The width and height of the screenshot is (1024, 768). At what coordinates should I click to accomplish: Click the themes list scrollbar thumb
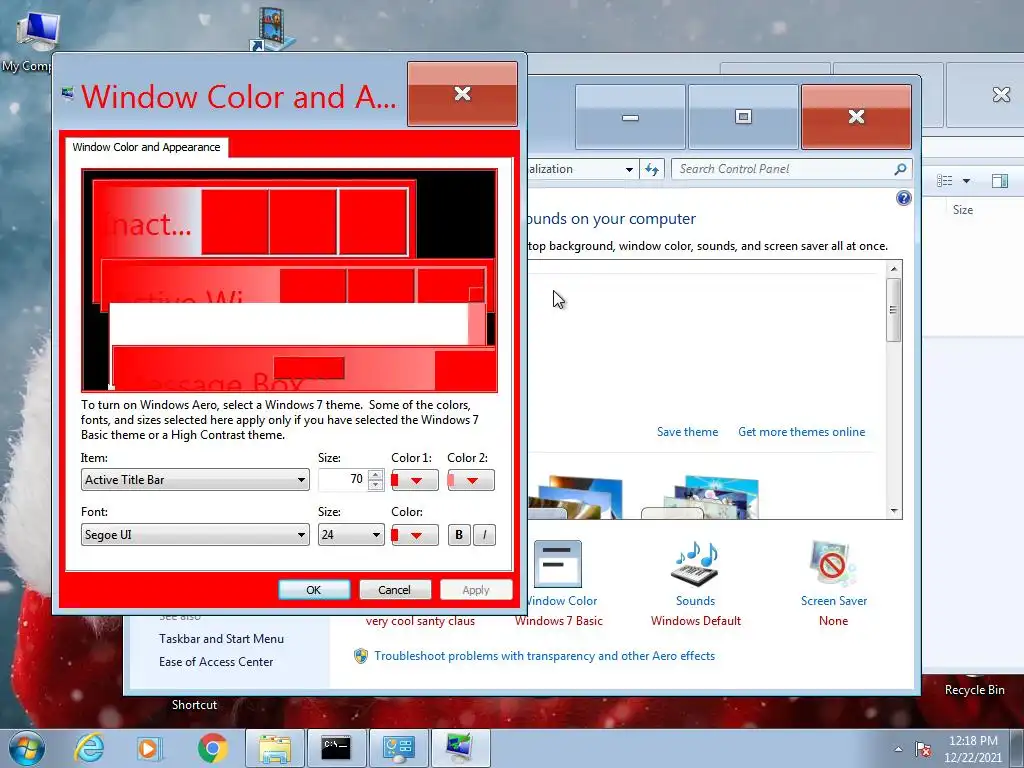click(x=893, y=310)
